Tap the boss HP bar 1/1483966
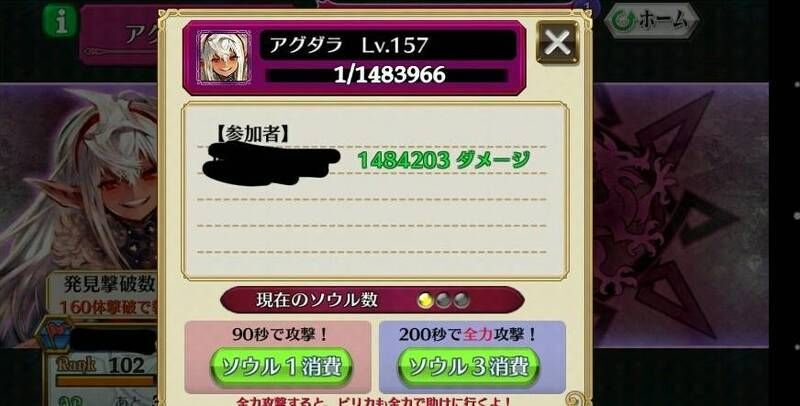Viewport: 800px width, 406px height. 387,75
